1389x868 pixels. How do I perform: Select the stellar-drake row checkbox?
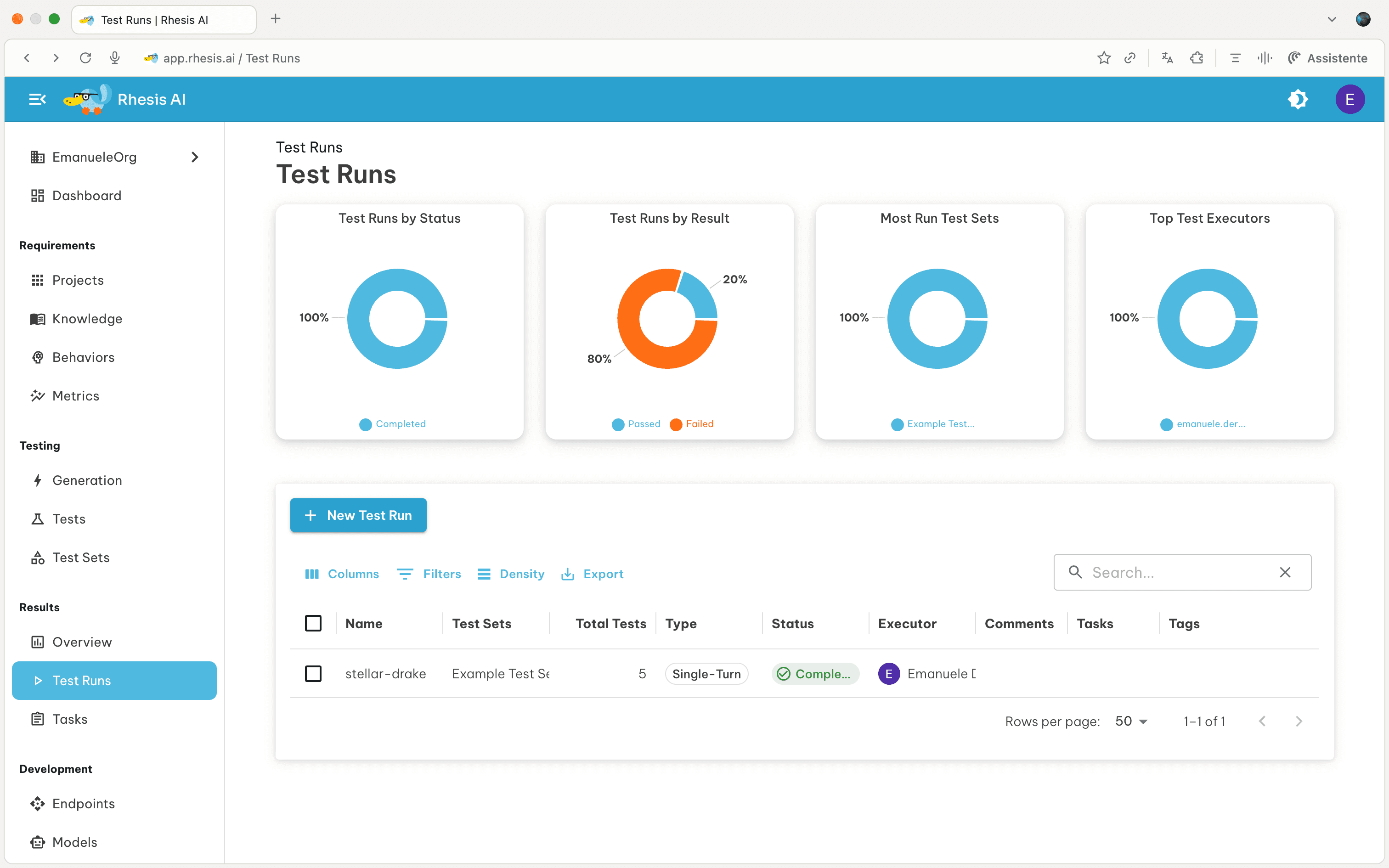(313, 673)
